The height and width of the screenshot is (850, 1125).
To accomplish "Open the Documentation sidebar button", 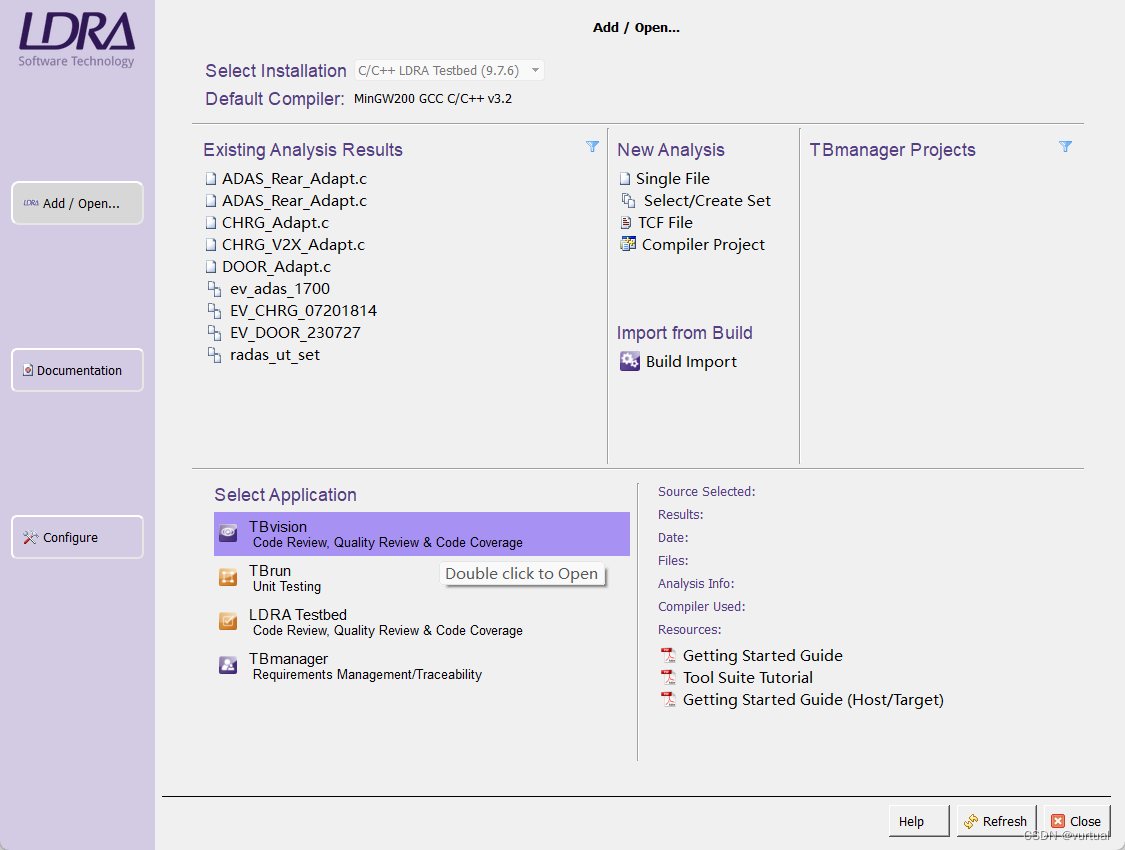I will 77,370.
